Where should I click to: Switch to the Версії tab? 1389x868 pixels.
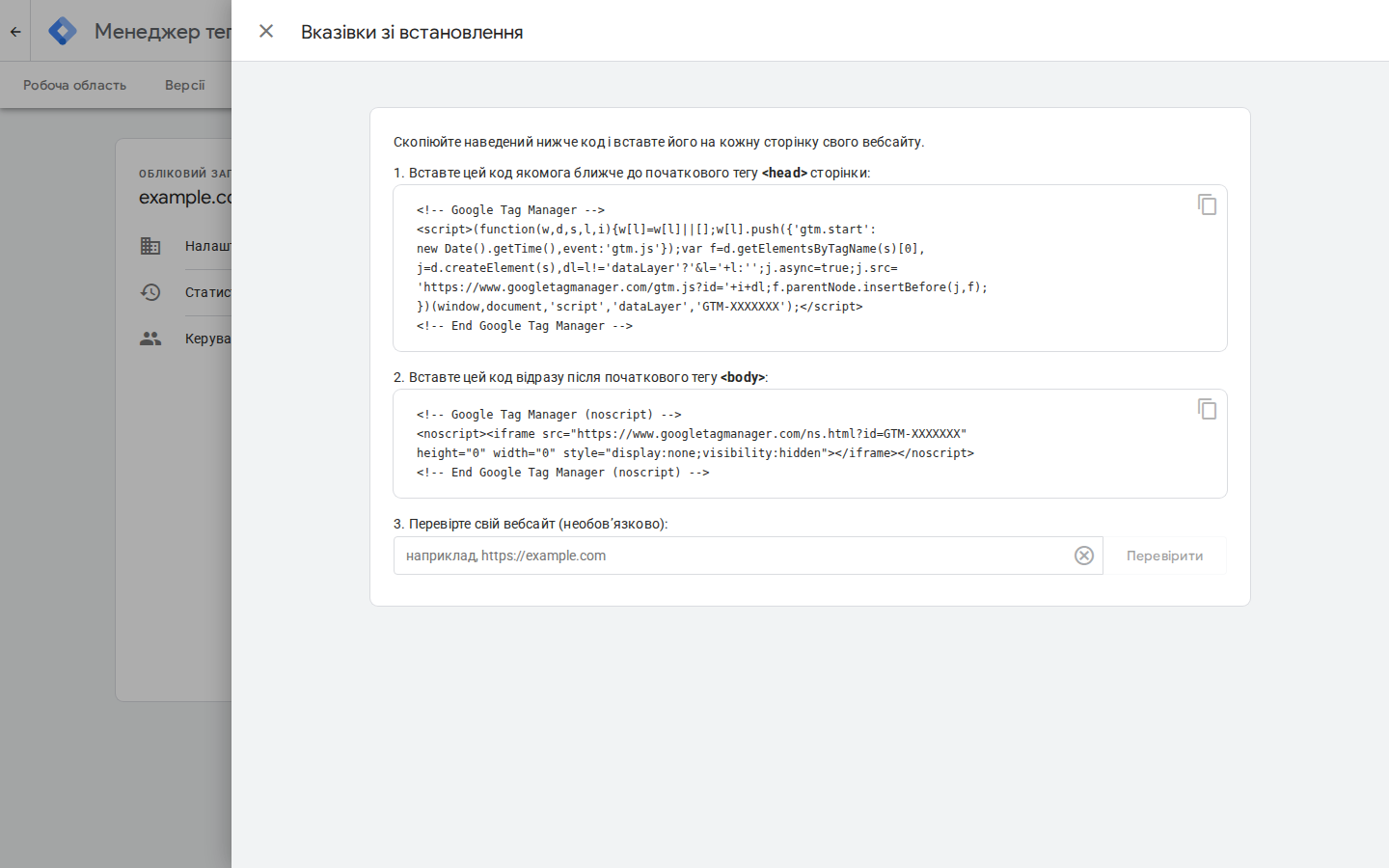184,85
